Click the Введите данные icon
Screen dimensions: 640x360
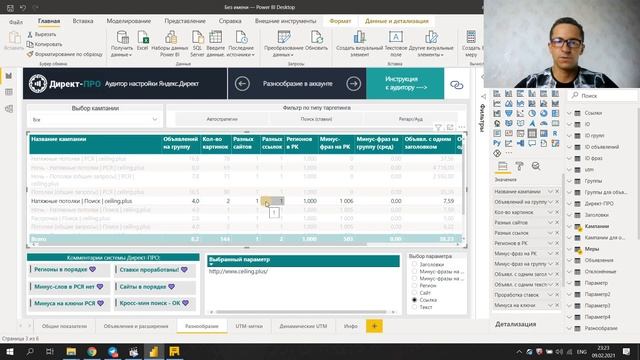click(x=216, y=38)
